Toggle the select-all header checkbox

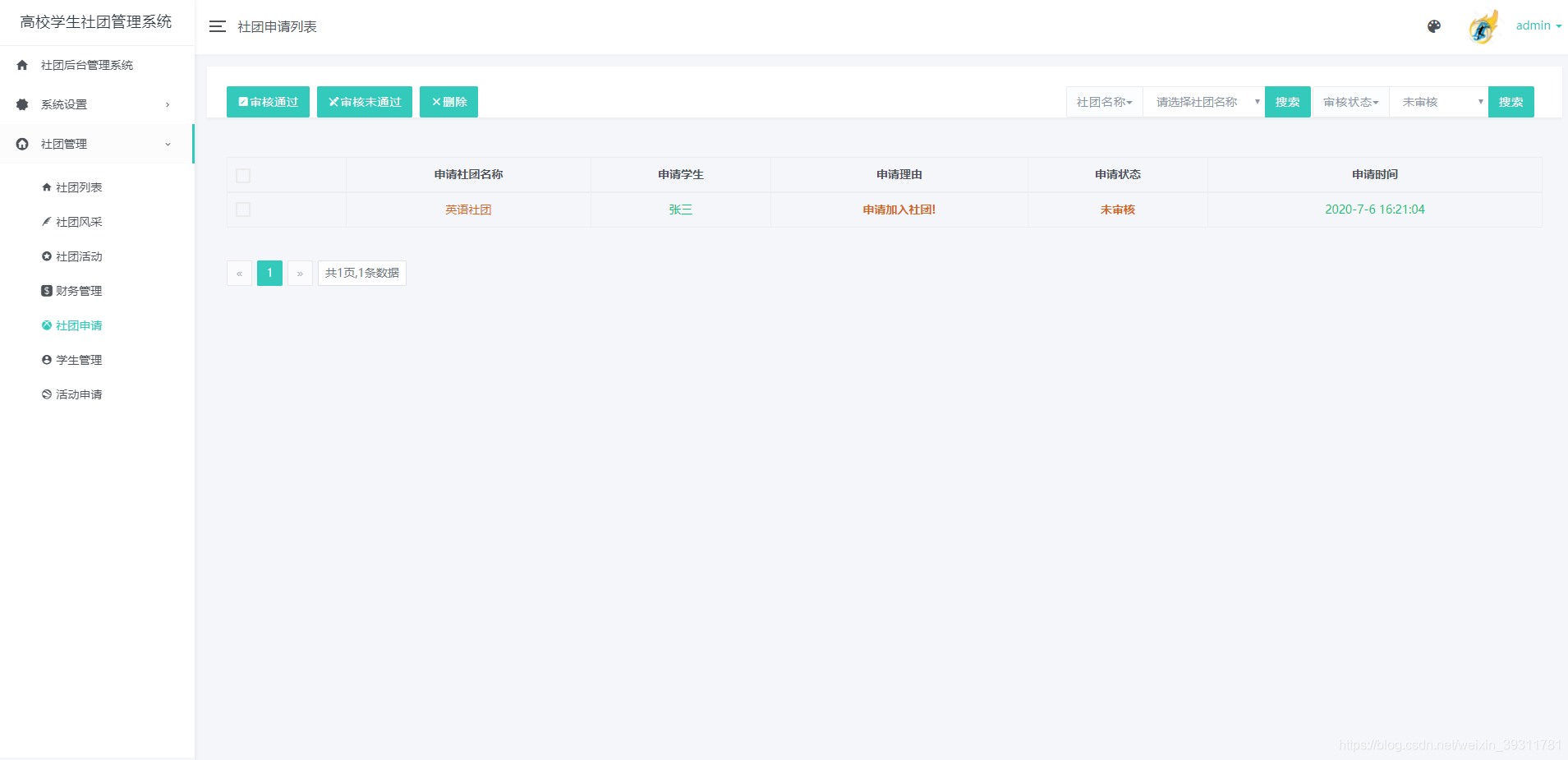pyautogui.click(x=243, y=176)
